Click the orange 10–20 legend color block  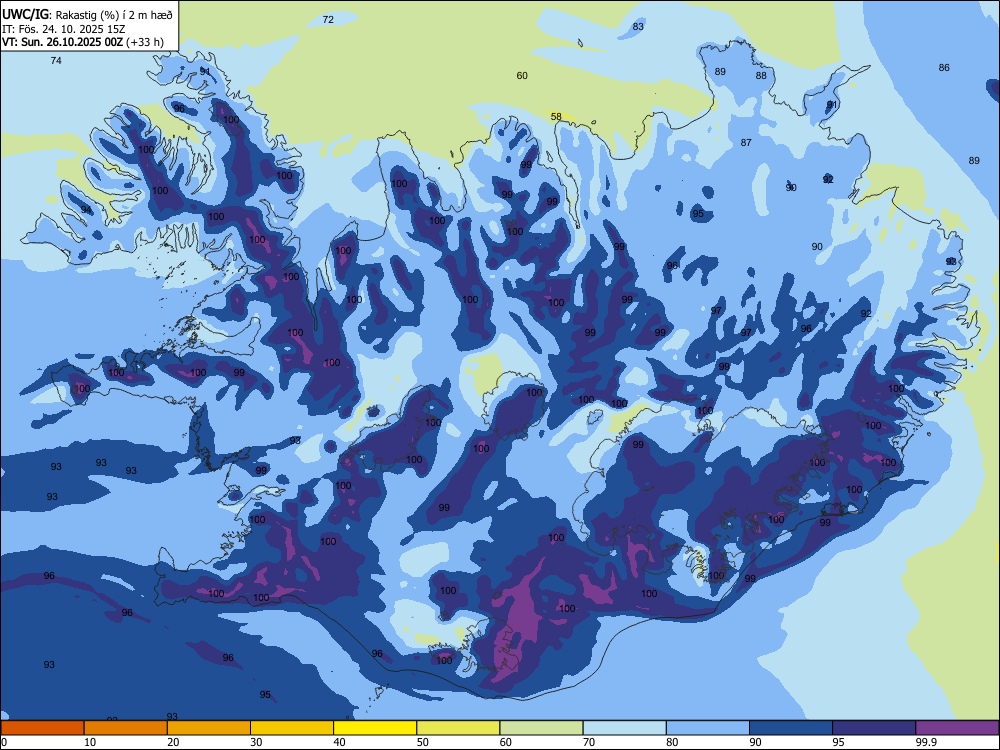[x=126, y=728]
